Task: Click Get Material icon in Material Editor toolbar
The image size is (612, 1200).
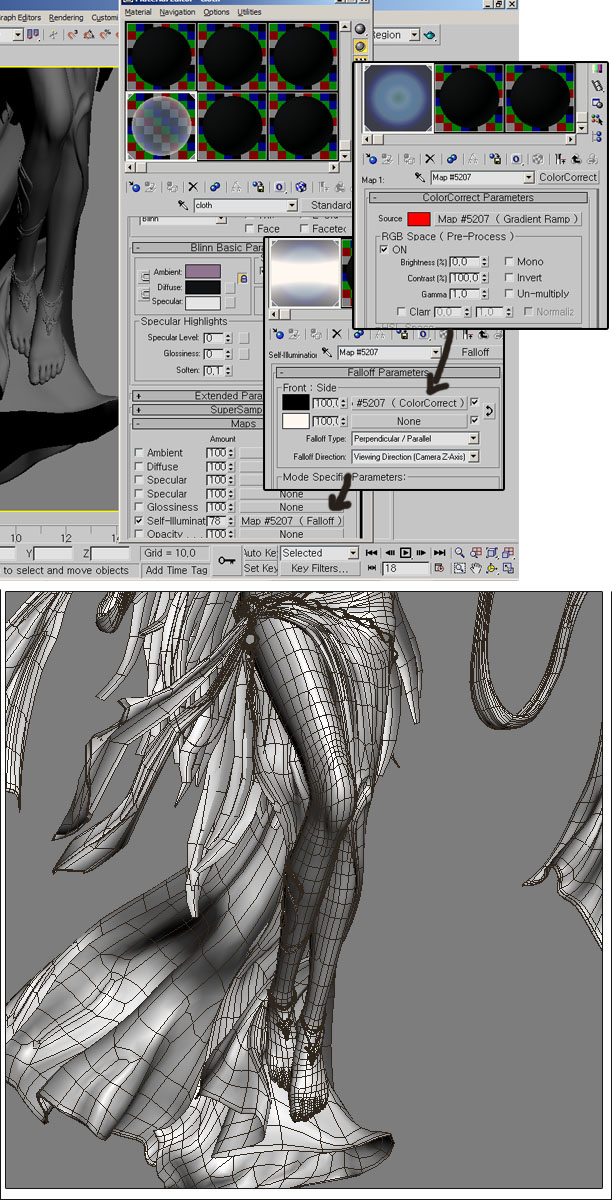Action: point(134,186)
